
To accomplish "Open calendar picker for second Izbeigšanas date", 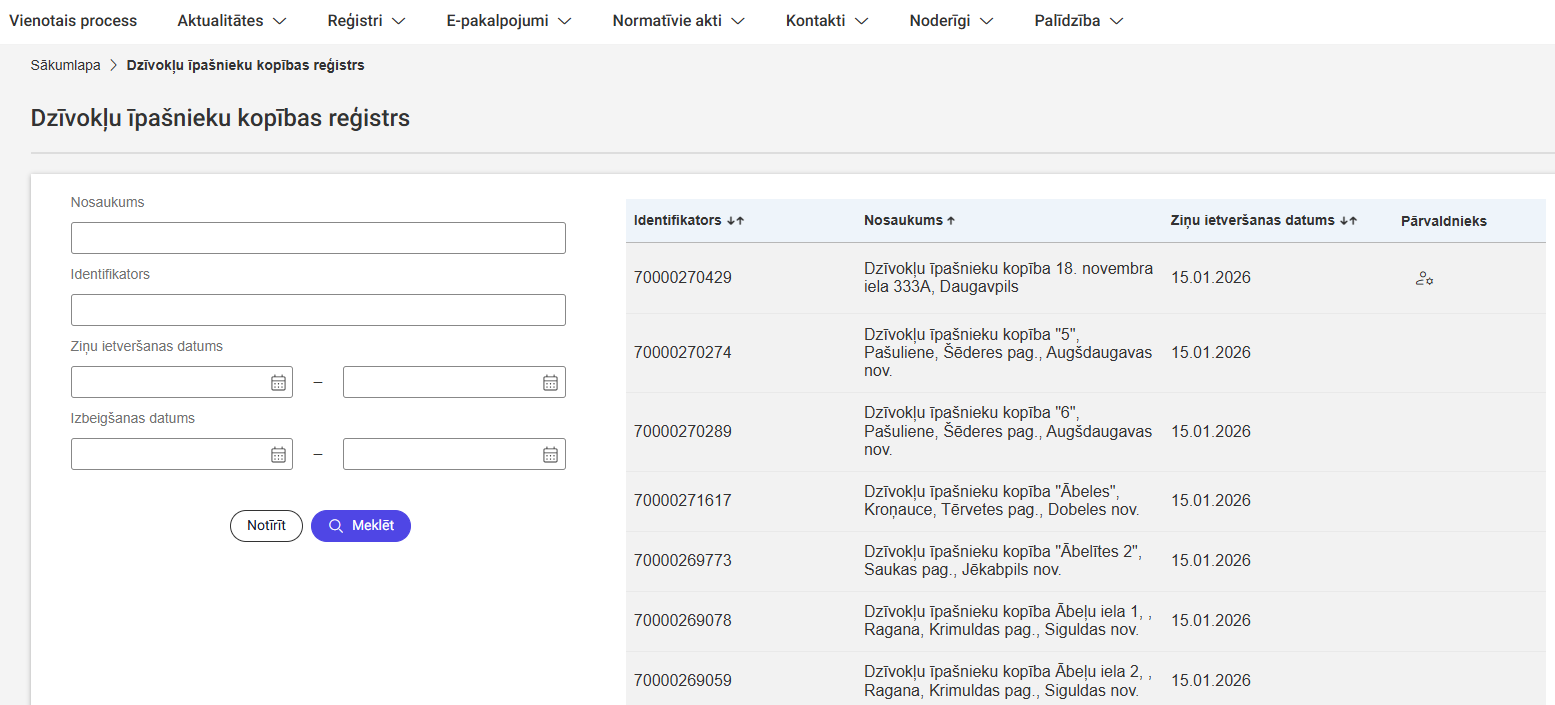I will click(550, 454).
